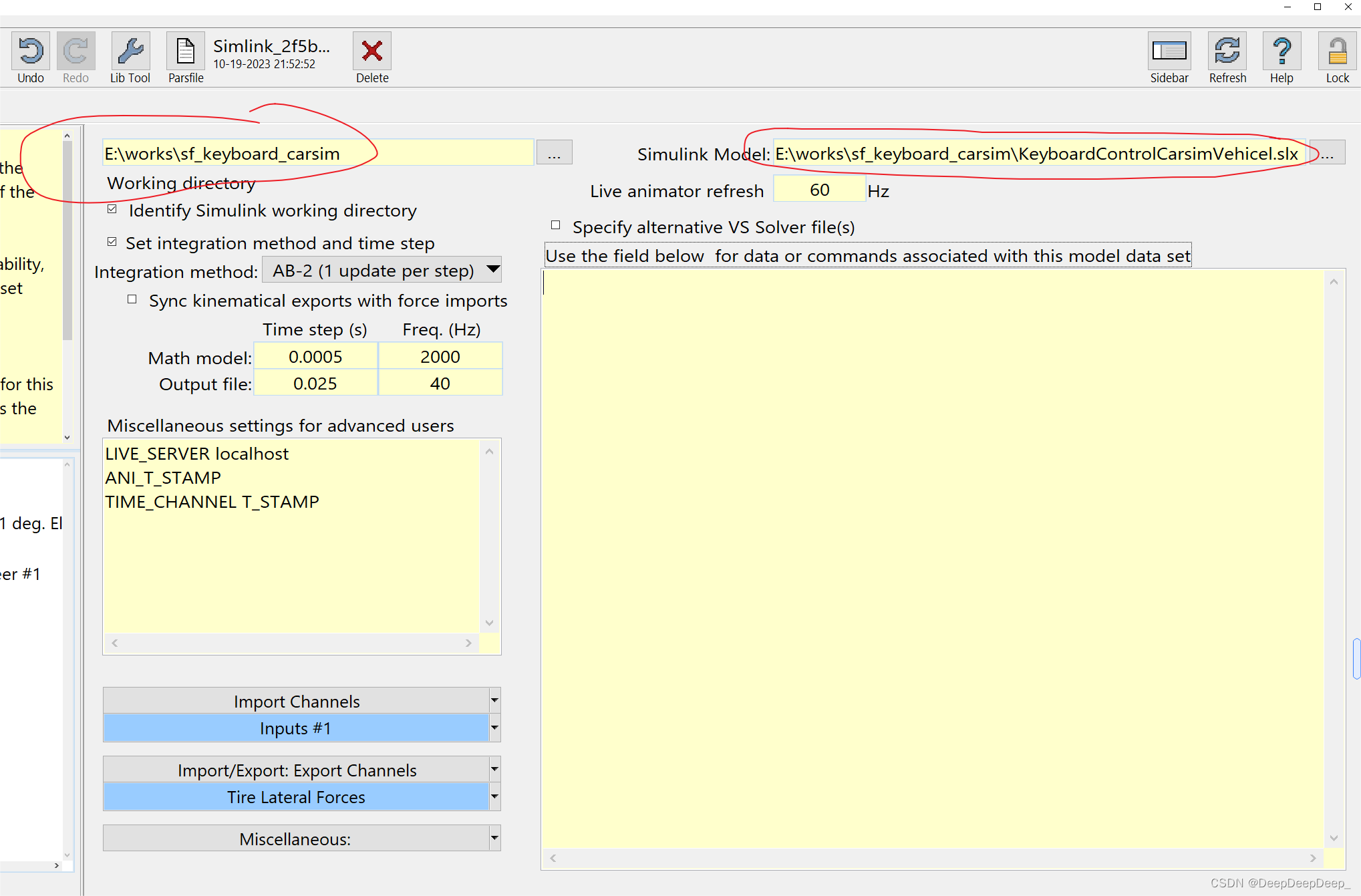Click the Live animator refresh Hz field
This screenshot has width=1361, height=896.
819,189
